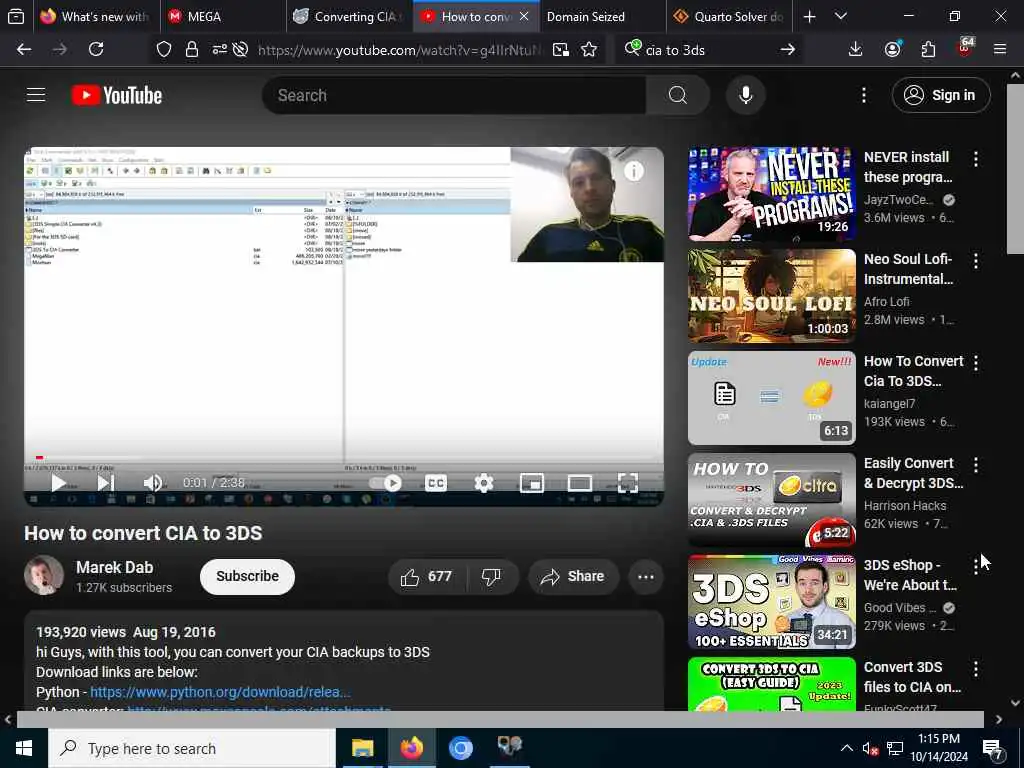Bookmark this page with the star

click(x=588, y=50)
